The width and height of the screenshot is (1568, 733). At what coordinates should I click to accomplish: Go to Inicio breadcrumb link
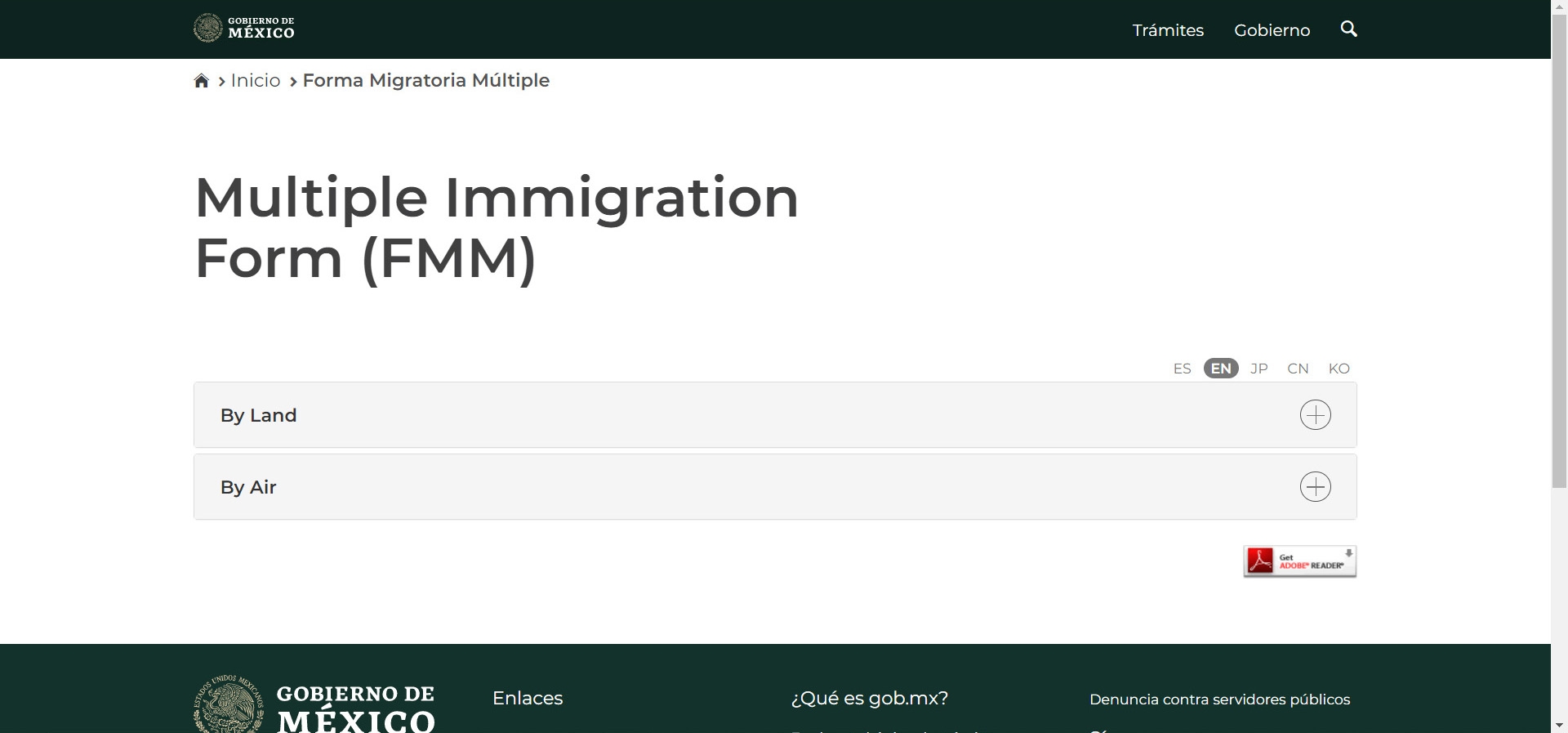pyautogui.click(x=255, y=81)
